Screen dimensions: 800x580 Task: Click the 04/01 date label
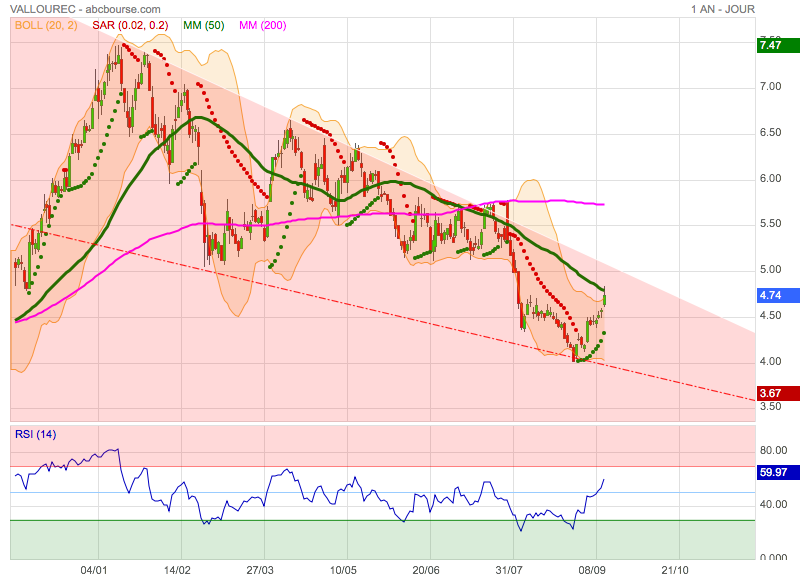pyautogui.click(x=94, y=570)
